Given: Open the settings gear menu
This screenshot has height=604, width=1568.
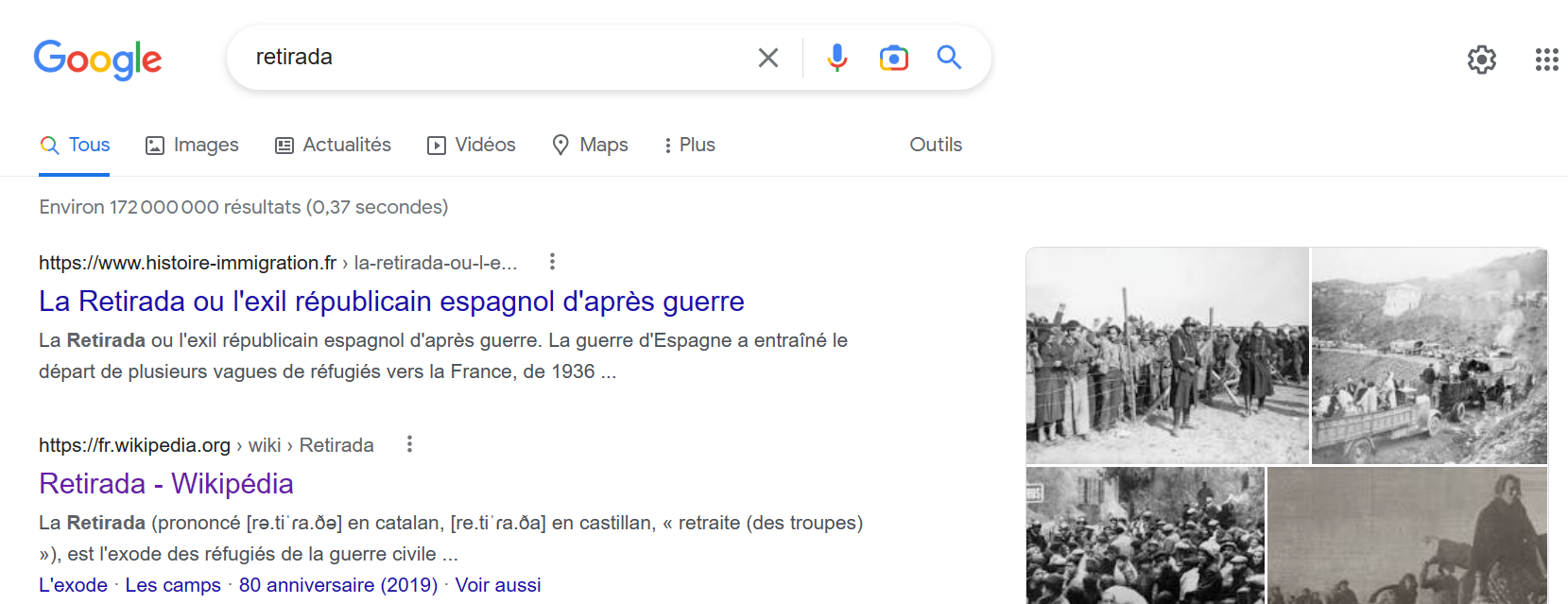Looking at the screenshot, I should pos(1481,60).
